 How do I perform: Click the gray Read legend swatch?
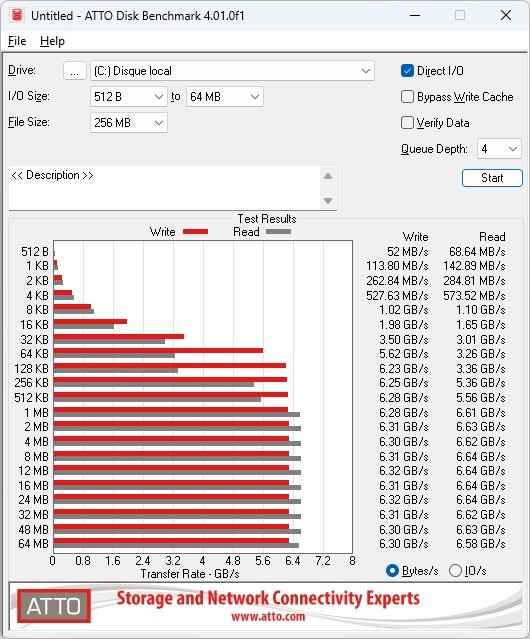[x=279, y=231]
